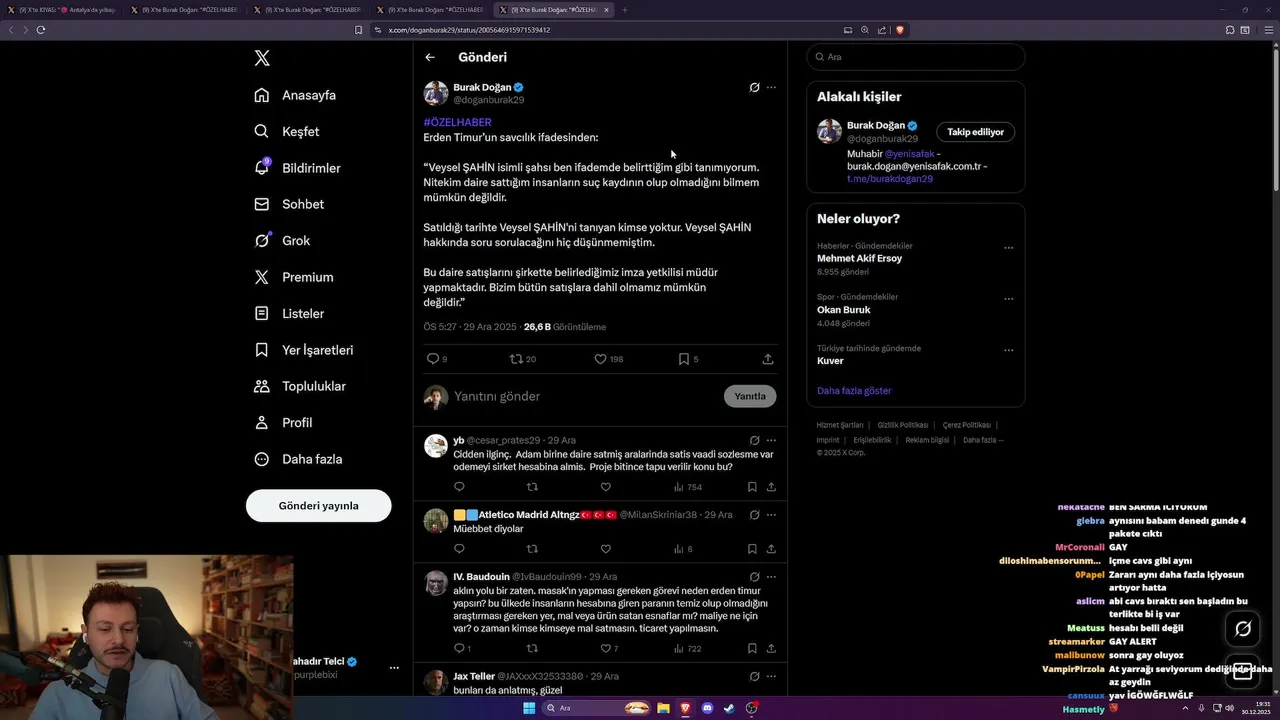The height and width of the screenshot is (720, 1280).
Task: Click the Brave shields icon in address bar
Action: pos(900,30)
